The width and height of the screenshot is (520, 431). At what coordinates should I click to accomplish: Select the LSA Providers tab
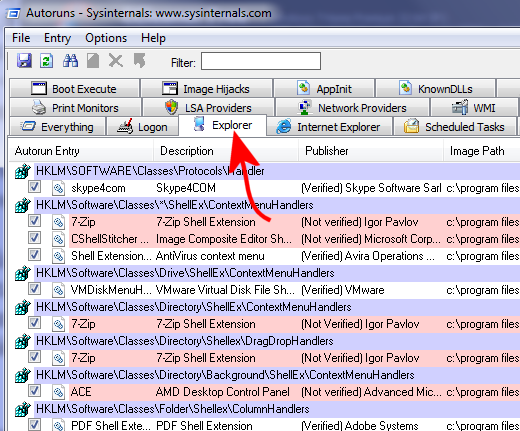tap(208, 108)
